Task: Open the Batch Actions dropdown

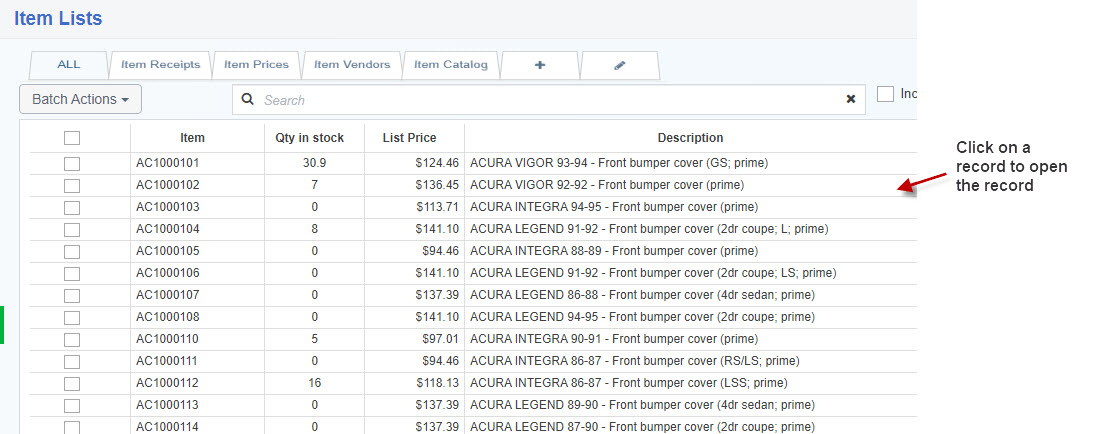Action: point(80,99)
